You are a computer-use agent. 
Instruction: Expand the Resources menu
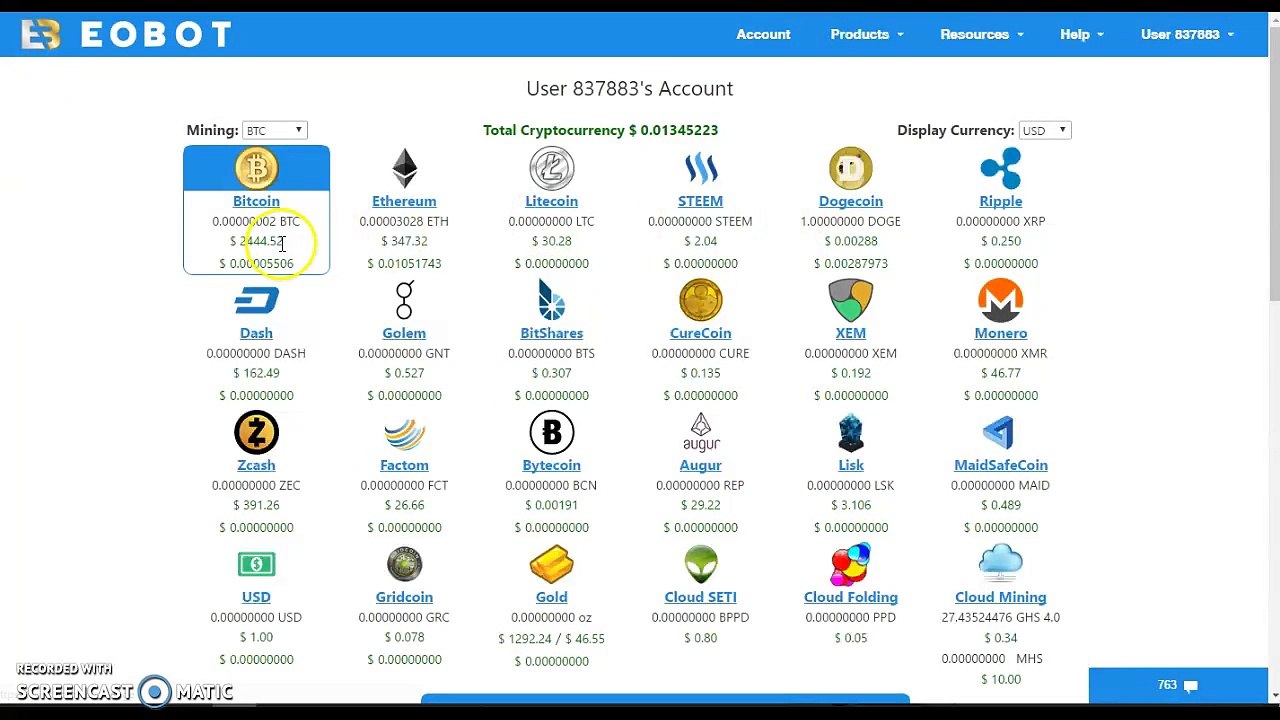[981, 34]
